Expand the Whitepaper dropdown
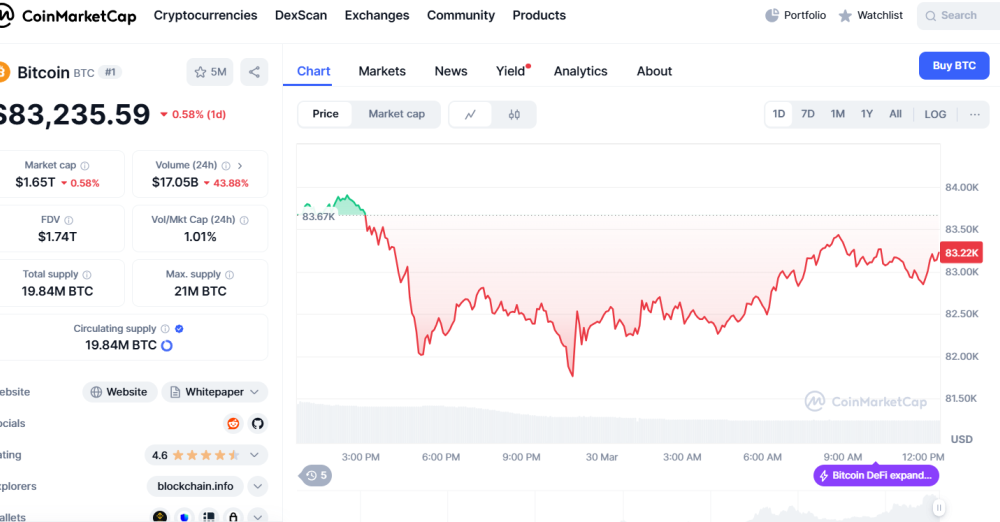The height and width of the screenshot is (522, 1000). [214, 392]
